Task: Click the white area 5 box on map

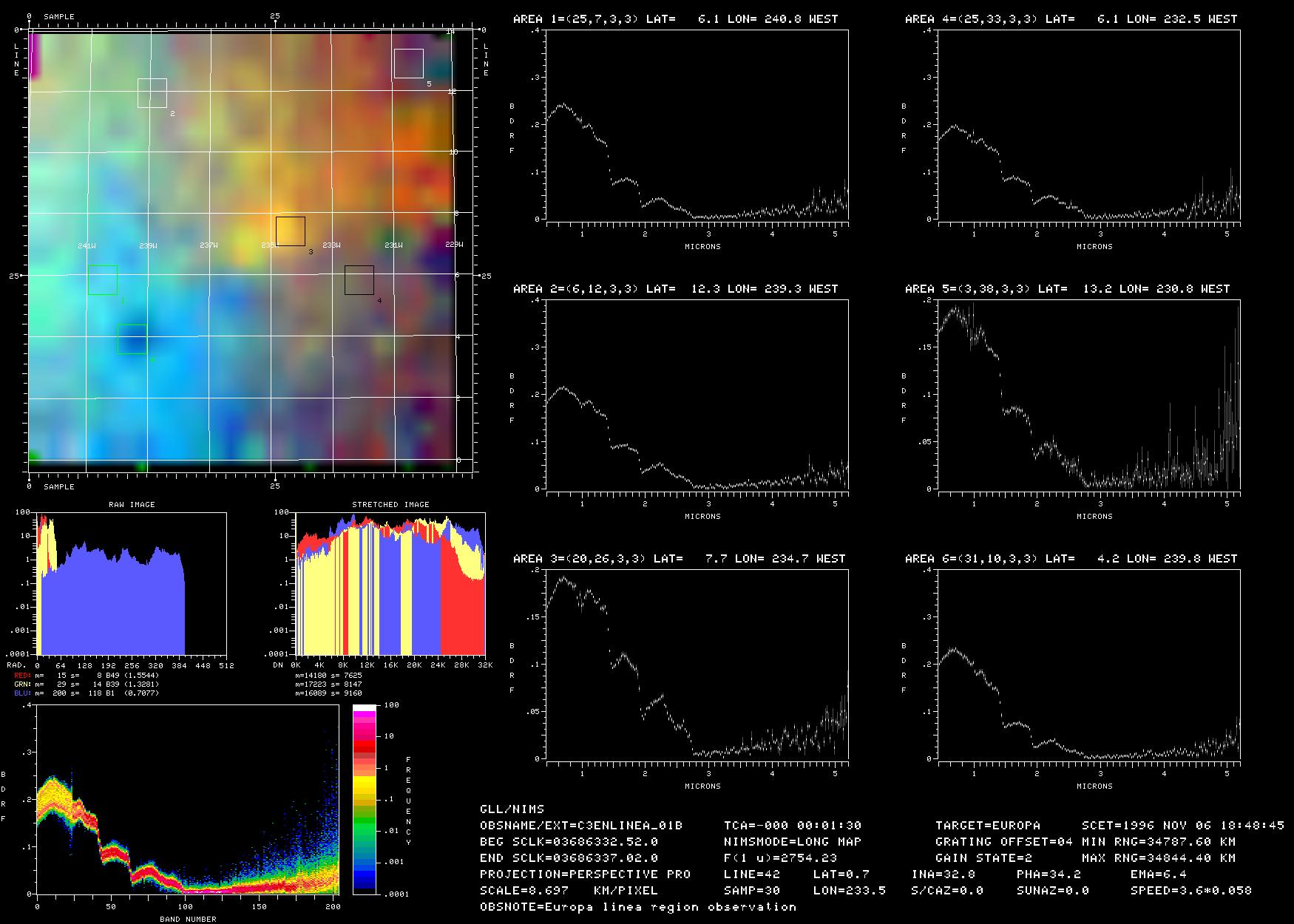Action: (x=408, y=64)
